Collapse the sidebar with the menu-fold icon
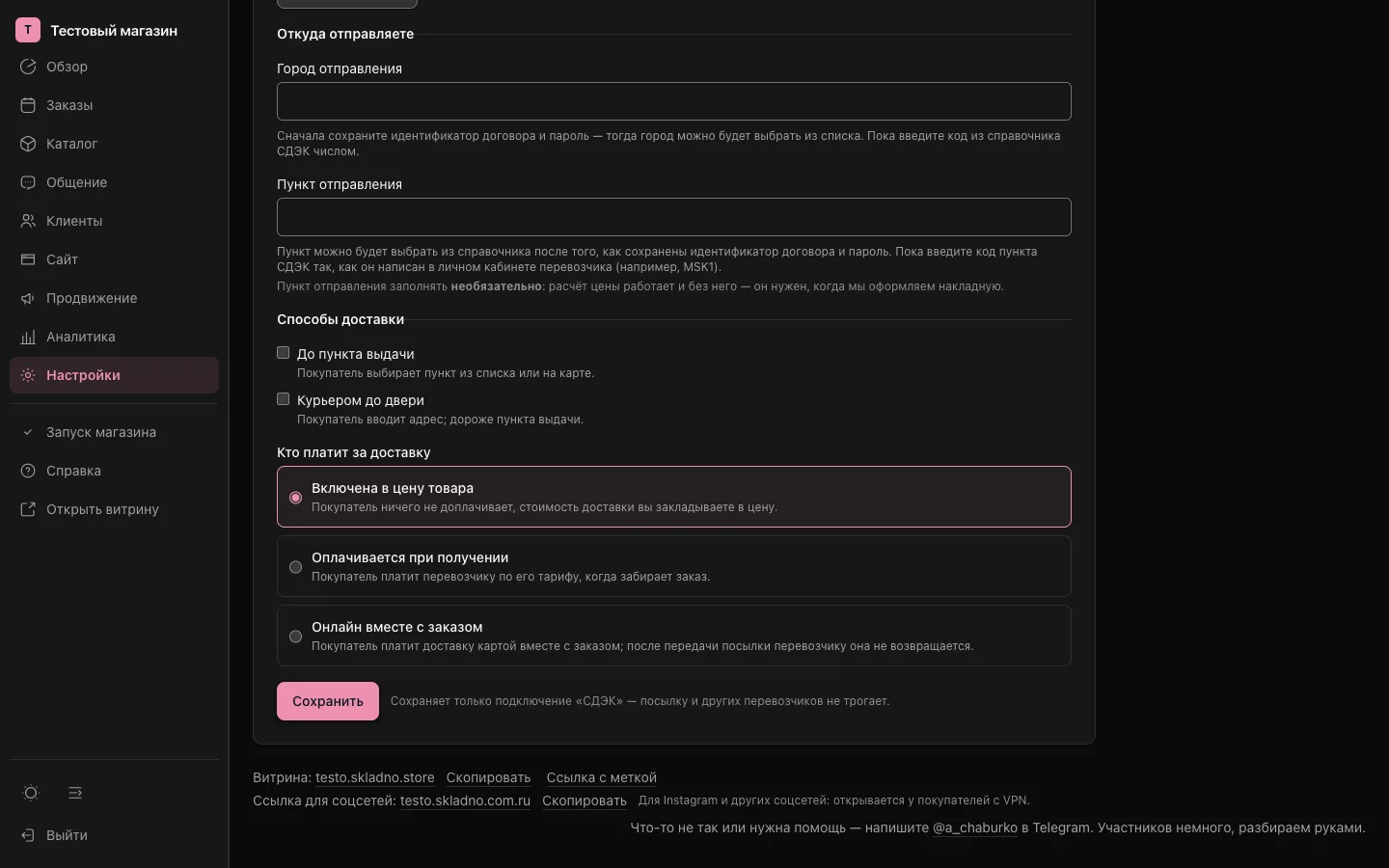Viewport: 1389px width, 868px height. point(75,793)
